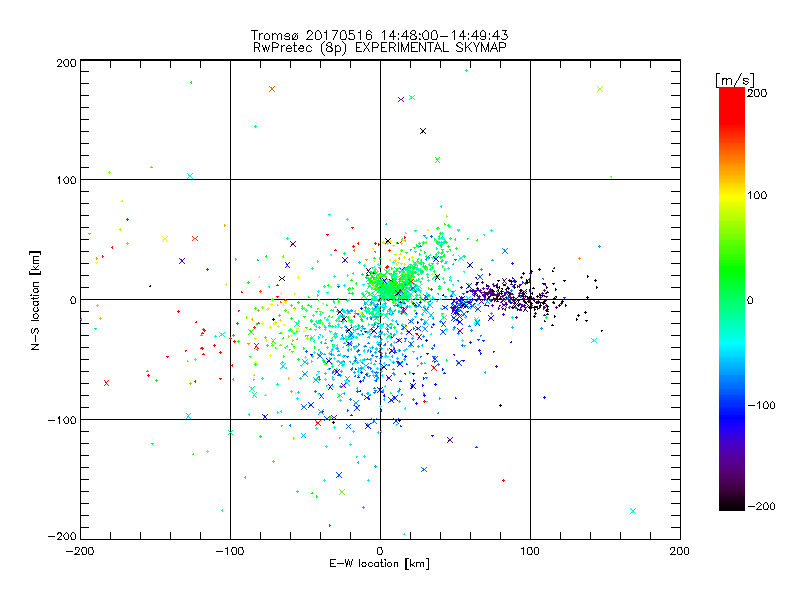
Task: Click the orange X marker near top left
Action: pyautogui.click(x=272, y=89)
